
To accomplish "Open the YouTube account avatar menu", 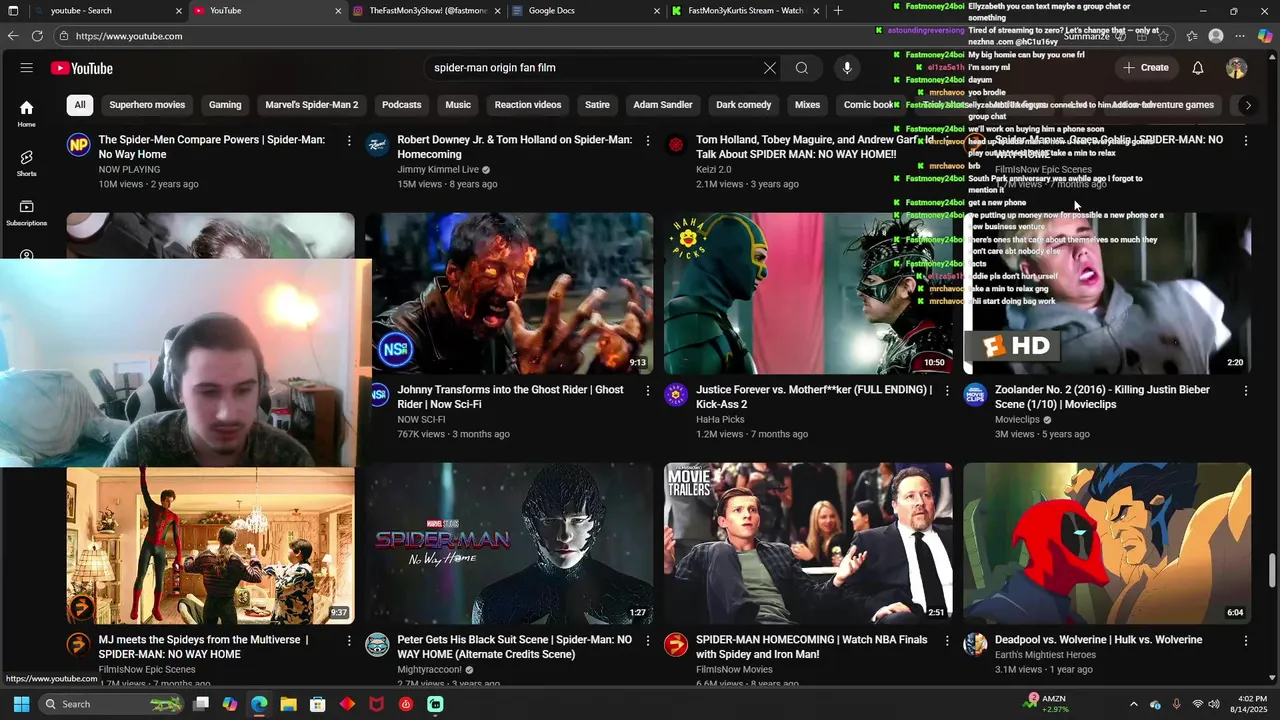I will coord(1236,68).
